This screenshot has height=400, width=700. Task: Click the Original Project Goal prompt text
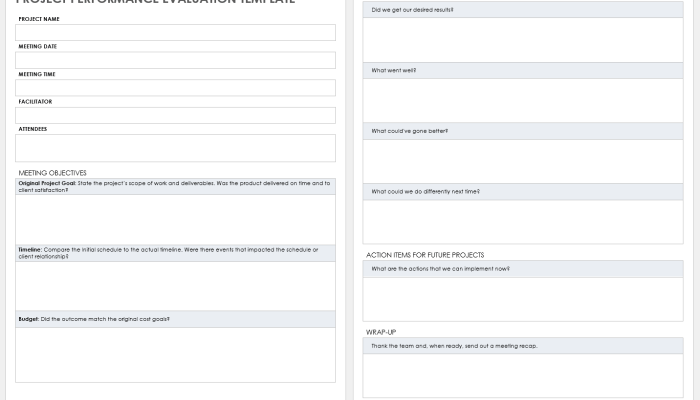click(x=175, y=186)
